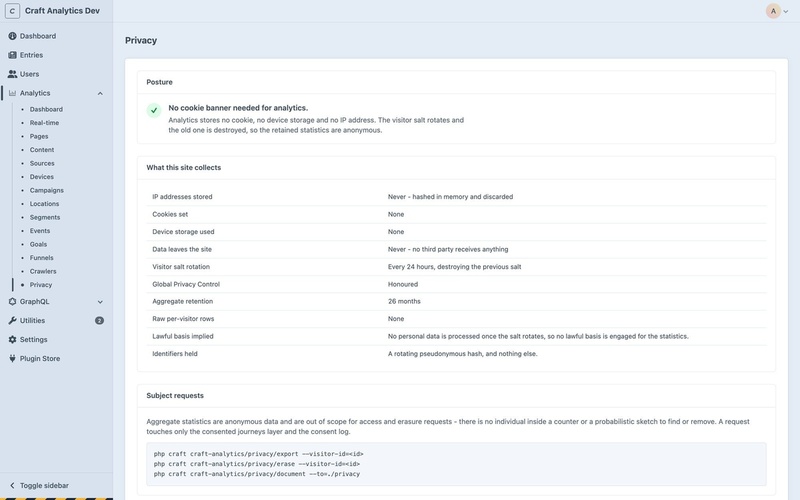The width and height of the screenshot is (800, 500).
Task: Open the Pages analytics sub-item
Action: [x=39, y=136]
